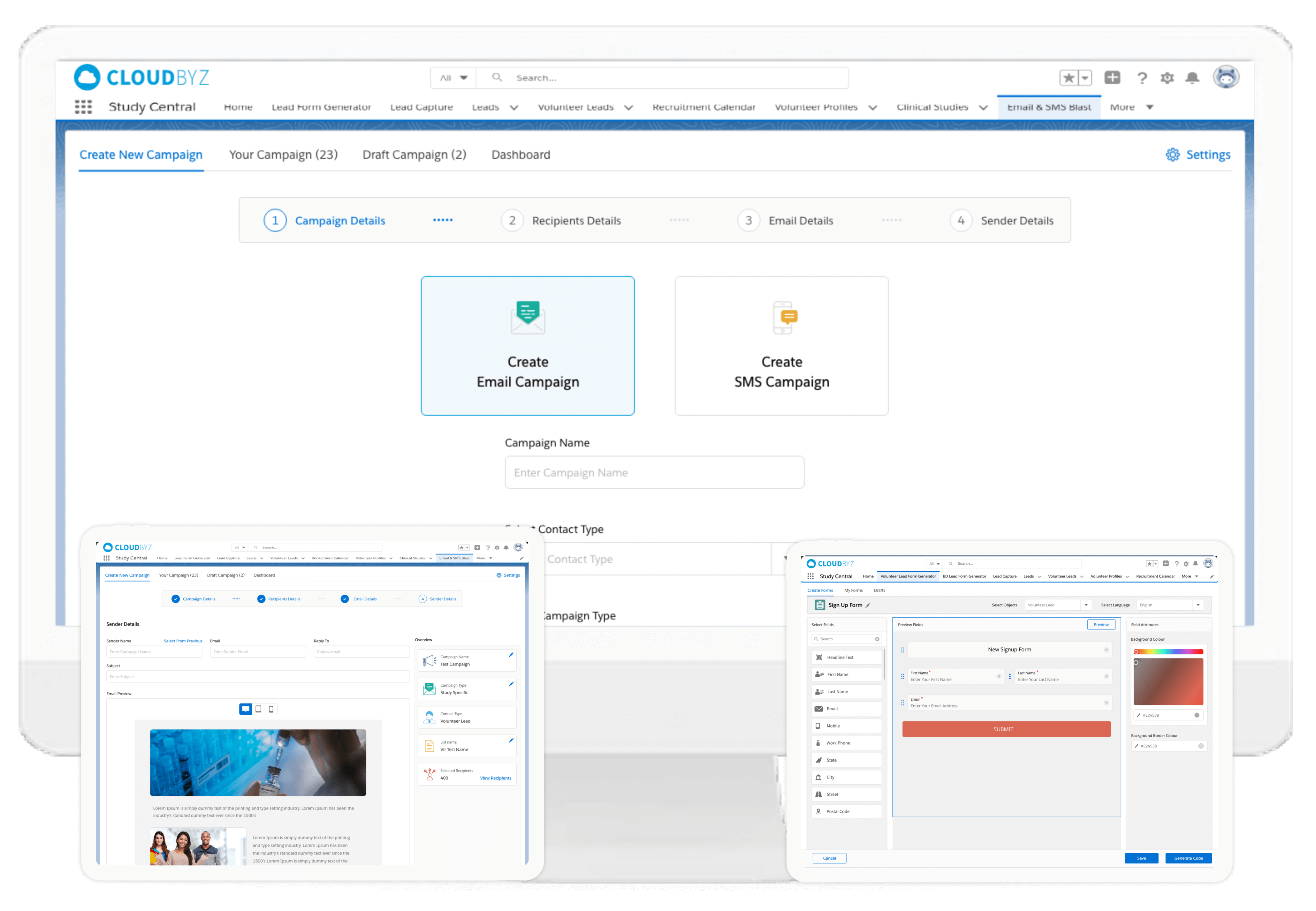Click the Generate Code button

click(1188, 858)
